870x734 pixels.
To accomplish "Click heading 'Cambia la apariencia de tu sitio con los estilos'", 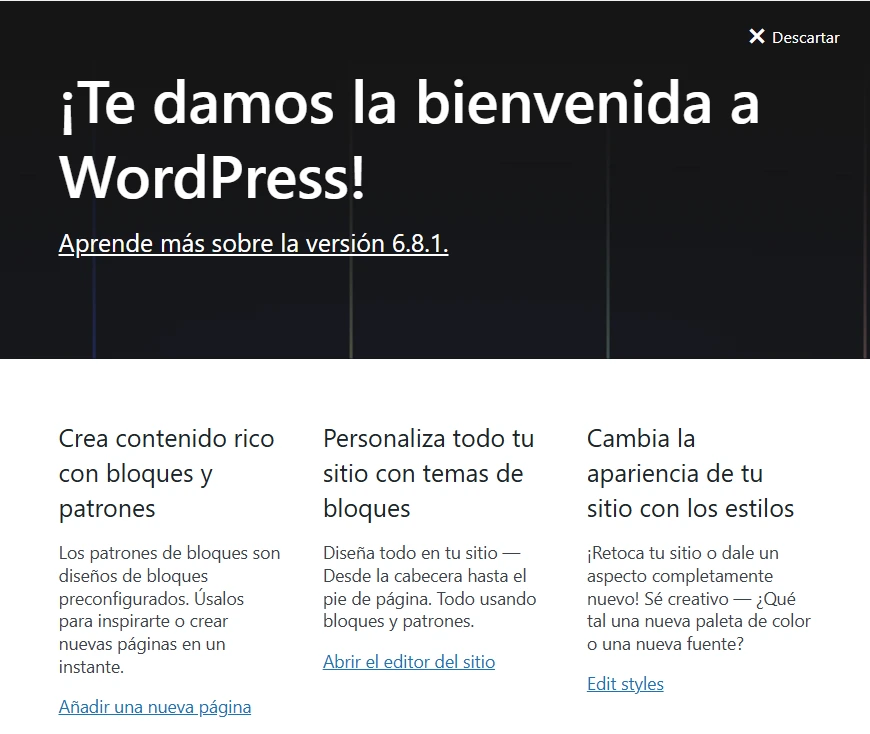I will [x=691, y=473].
